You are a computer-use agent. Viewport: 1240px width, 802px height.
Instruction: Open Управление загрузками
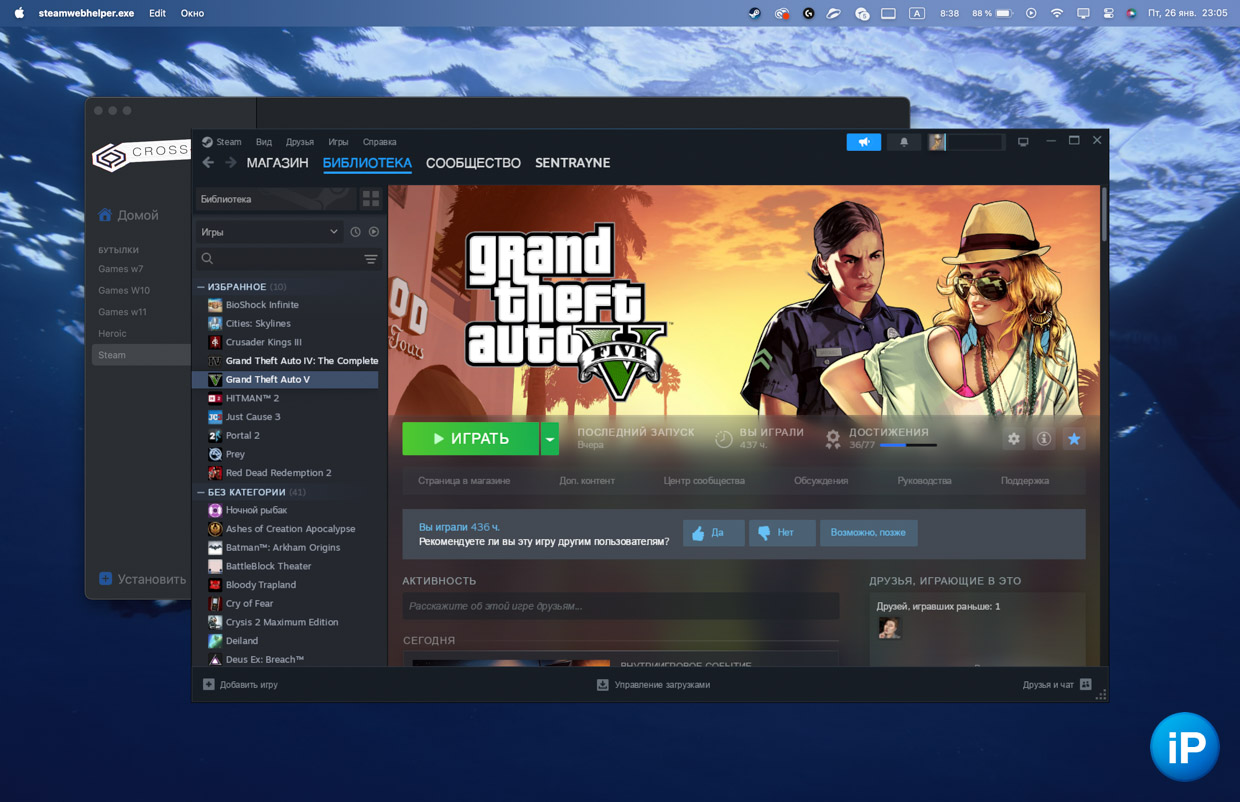(653, 685)
